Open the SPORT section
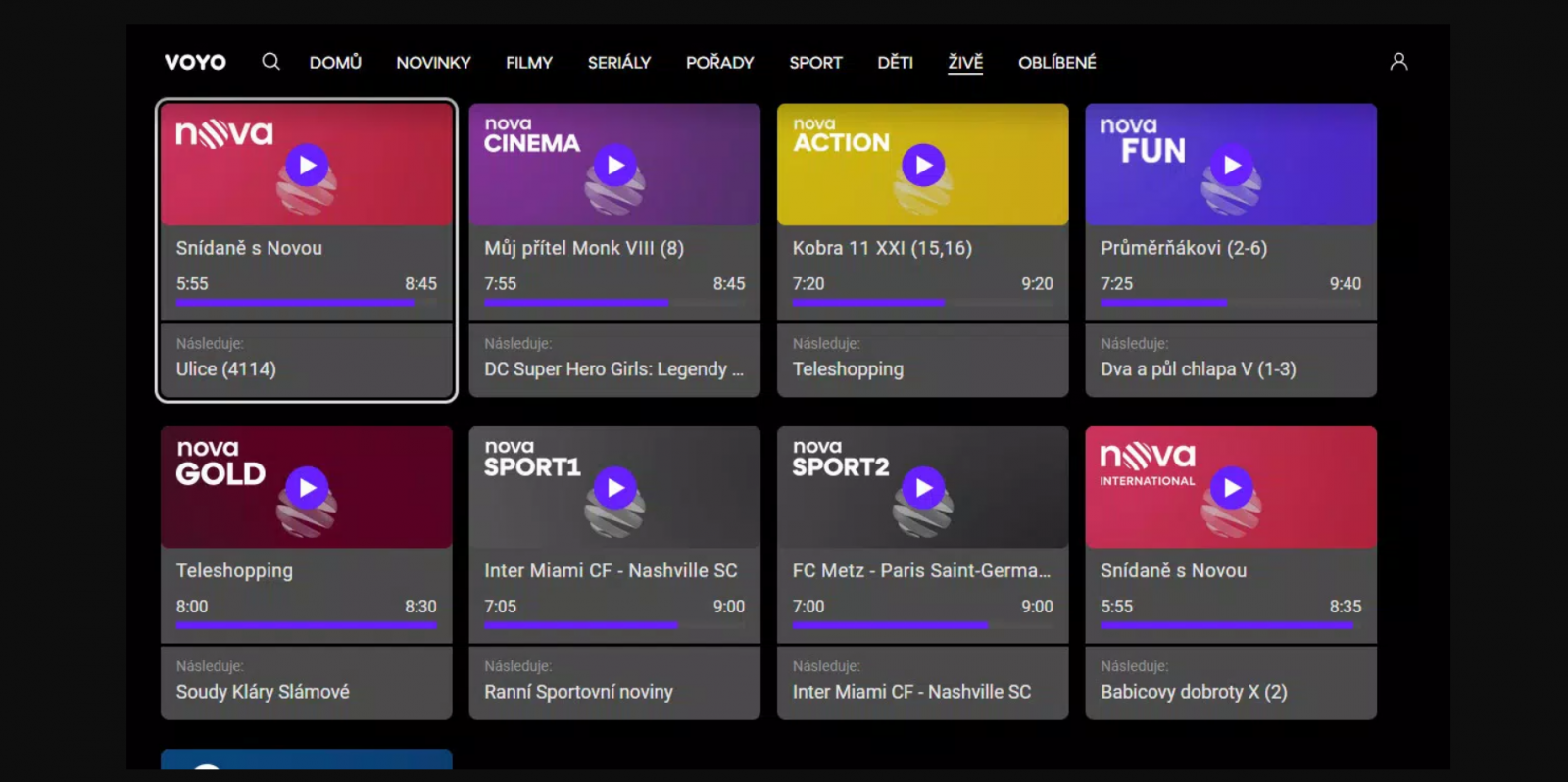This screenshot has height=782, width=1568. (815, 62)
